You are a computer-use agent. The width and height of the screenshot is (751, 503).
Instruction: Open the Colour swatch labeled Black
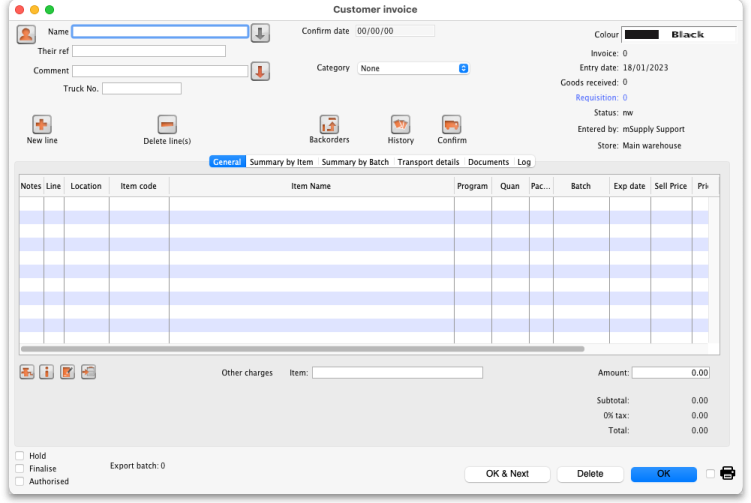(664, 34)
